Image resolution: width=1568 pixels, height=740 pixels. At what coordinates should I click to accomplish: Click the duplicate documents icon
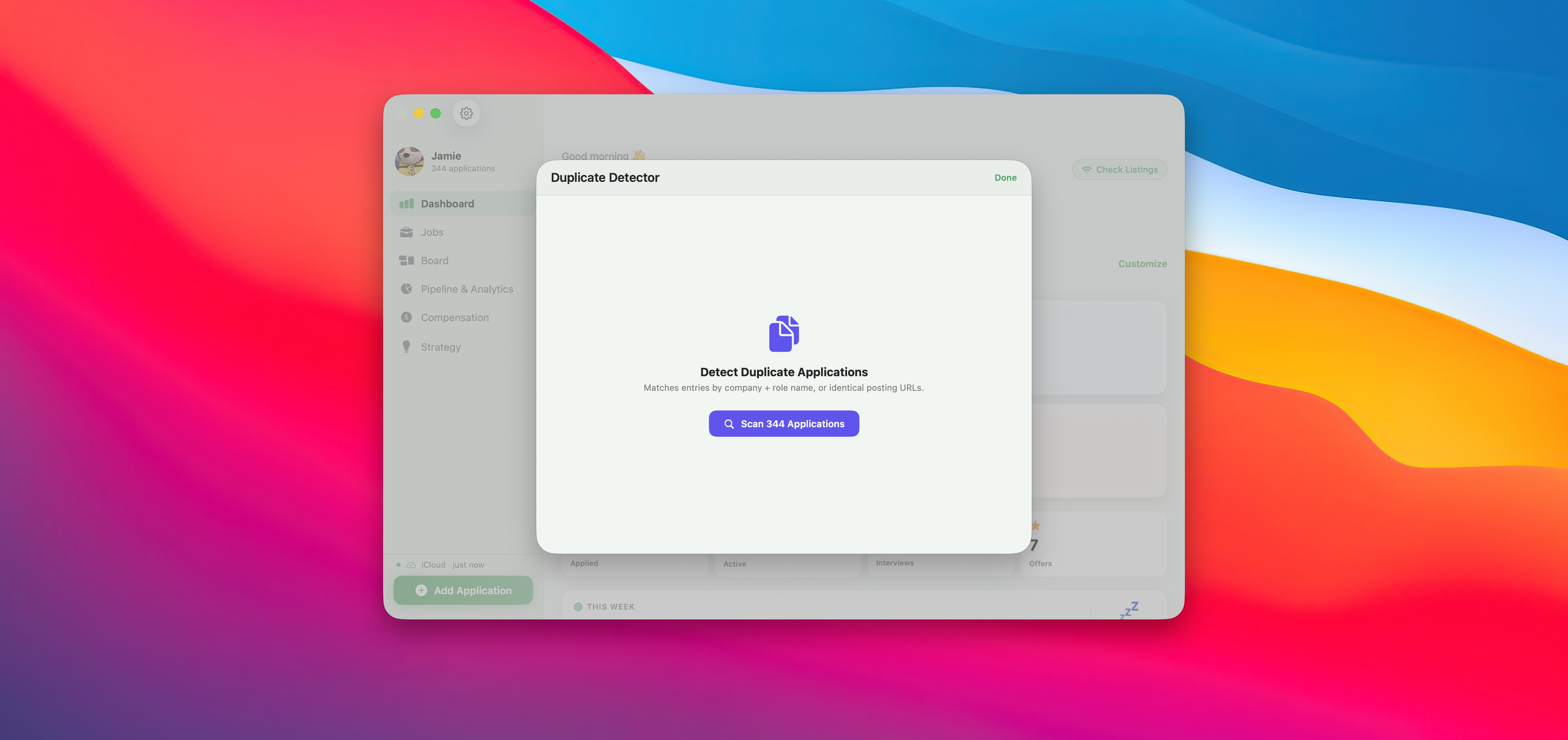(x=783, y=333)
